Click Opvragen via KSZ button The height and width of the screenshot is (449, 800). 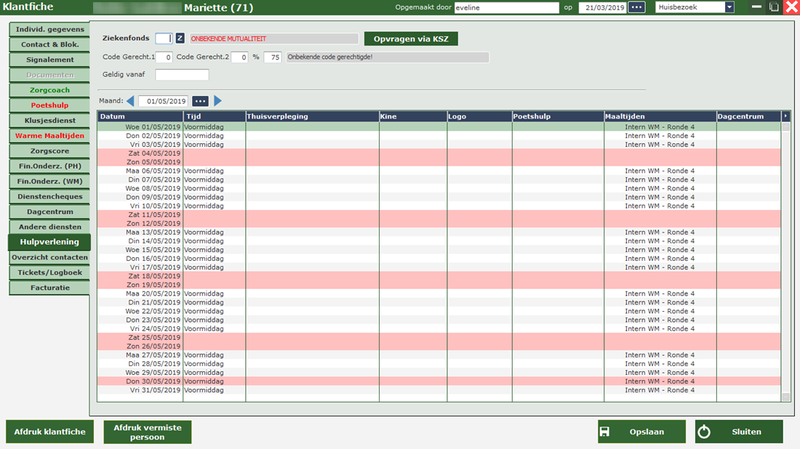(410, 39)
